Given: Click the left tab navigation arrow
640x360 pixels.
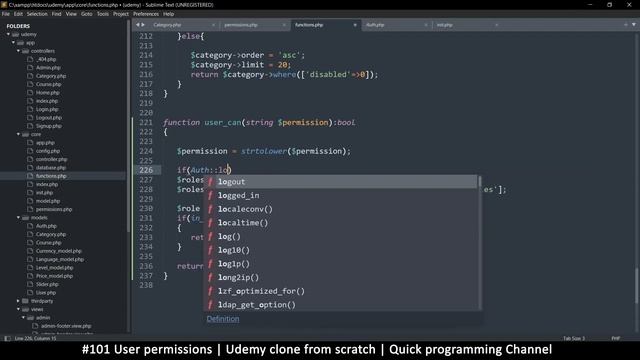Looking at the screenshot, I should click(138, 25).
